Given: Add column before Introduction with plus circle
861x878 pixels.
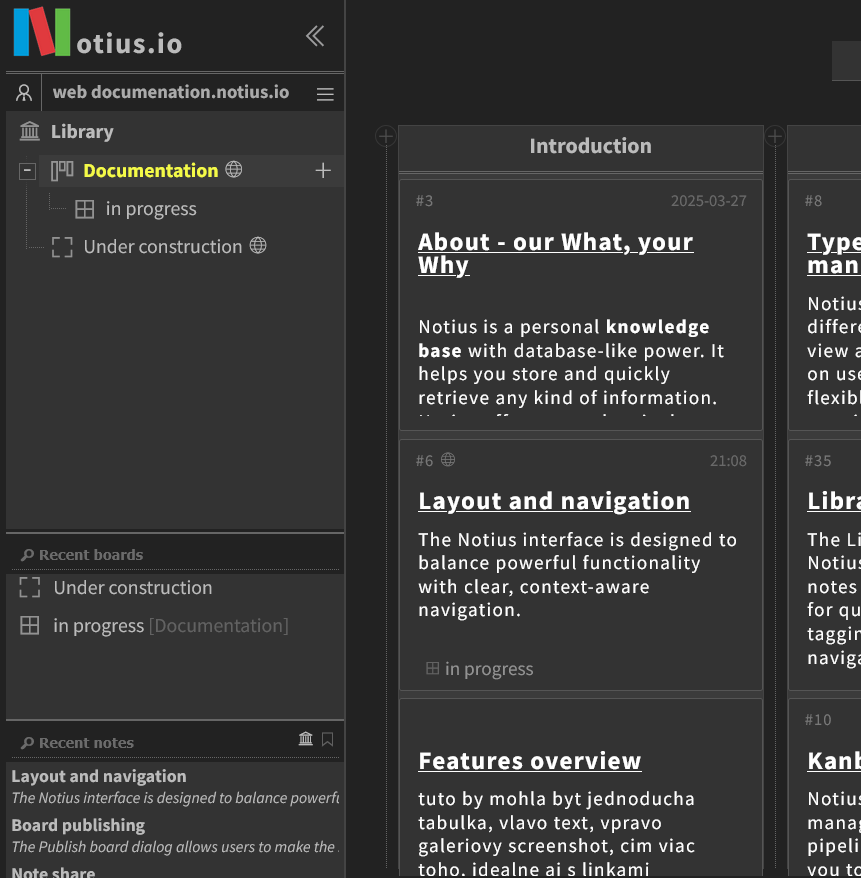Looking at the screenshot, I should (x=386, y=136).
